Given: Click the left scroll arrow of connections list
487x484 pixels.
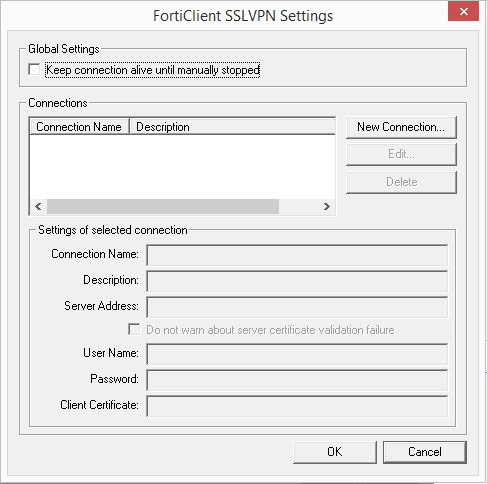Looking at the screenshot, I should coord(38,207).
